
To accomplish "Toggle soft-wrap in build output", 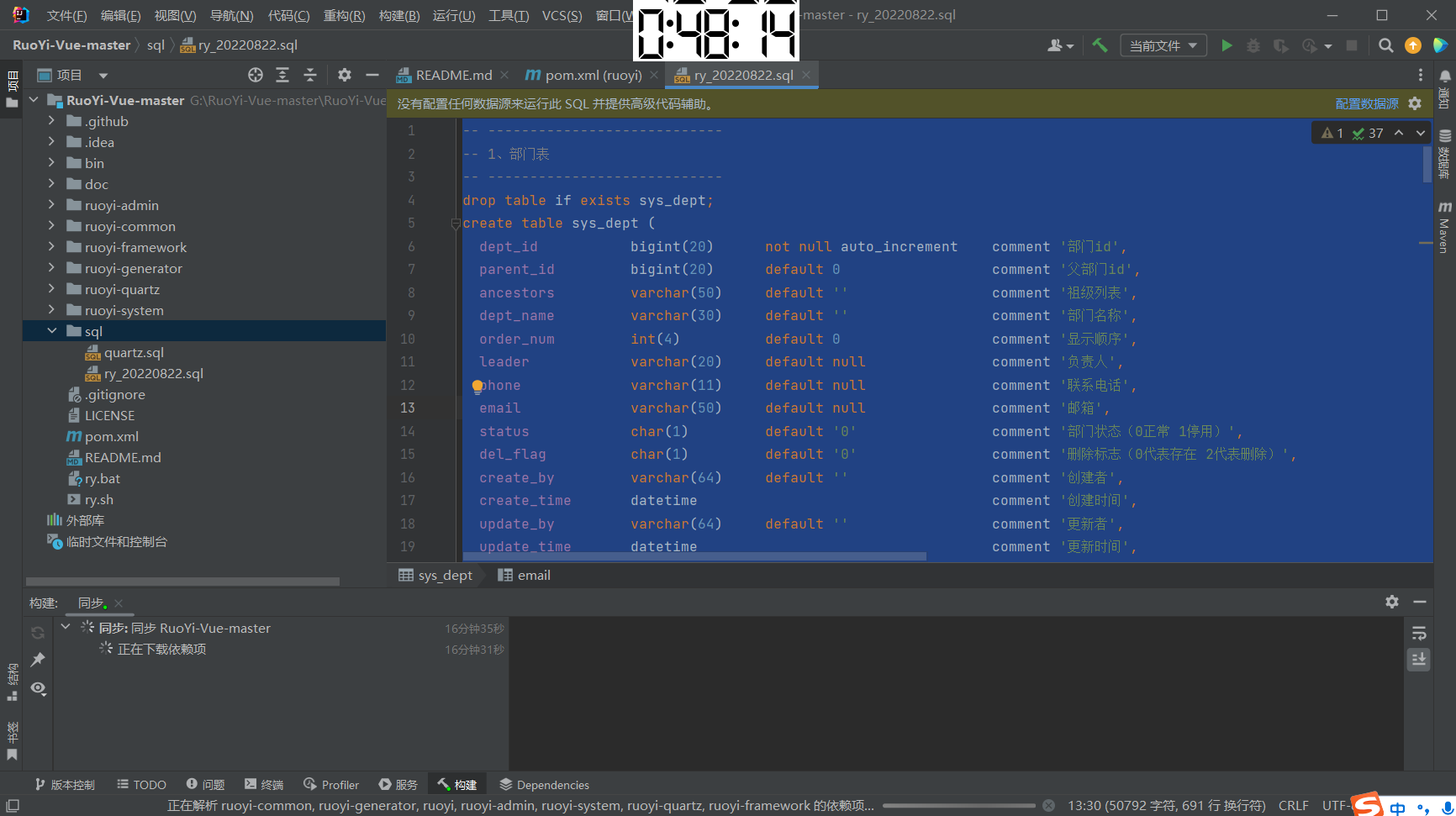I will pyautogui.click(x=1419, y=633).
